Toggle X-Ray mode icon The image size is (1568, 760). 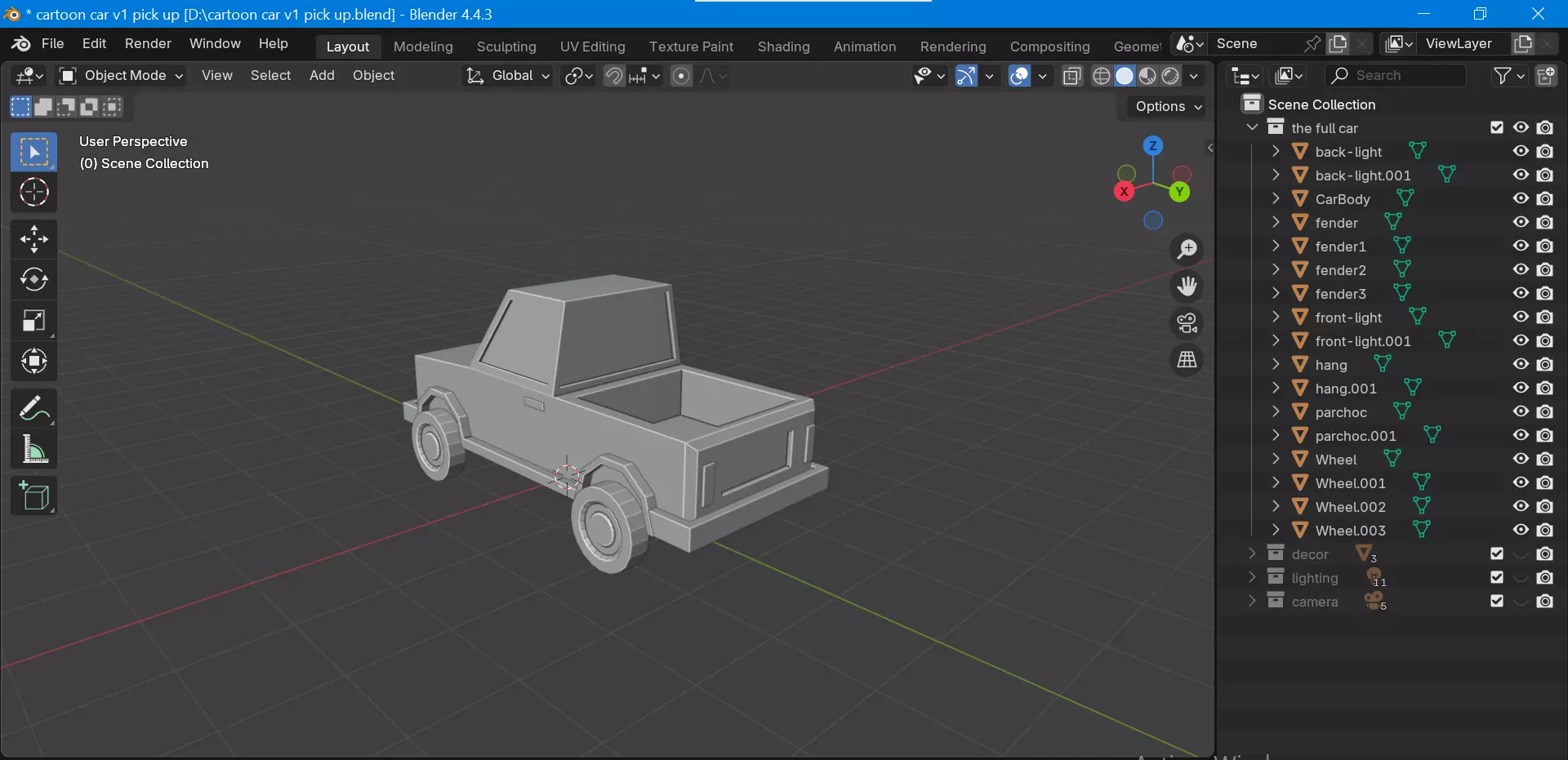(x=1072, y=76)
